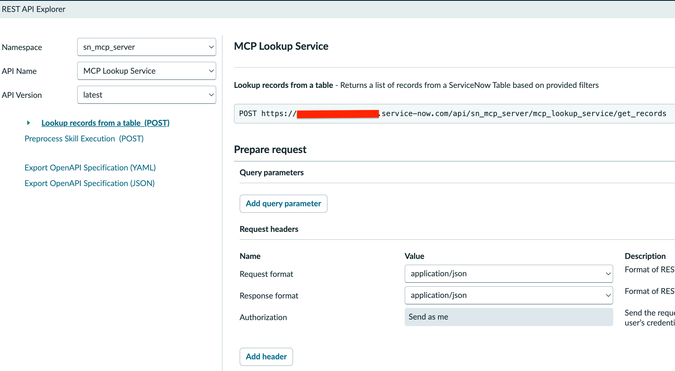Open the Response format dropdown
This screenshot has width=675, height=371.
click(508, 295)
